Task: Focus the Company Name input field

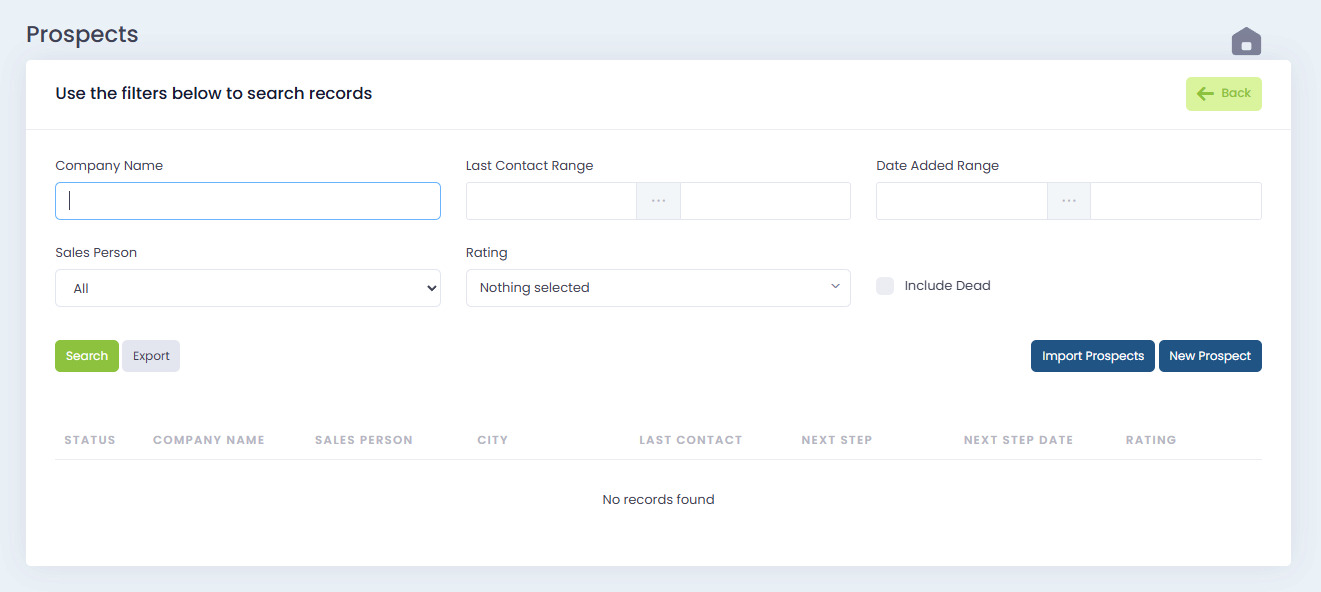Action: pyautogui.click(x=247, y=201)
